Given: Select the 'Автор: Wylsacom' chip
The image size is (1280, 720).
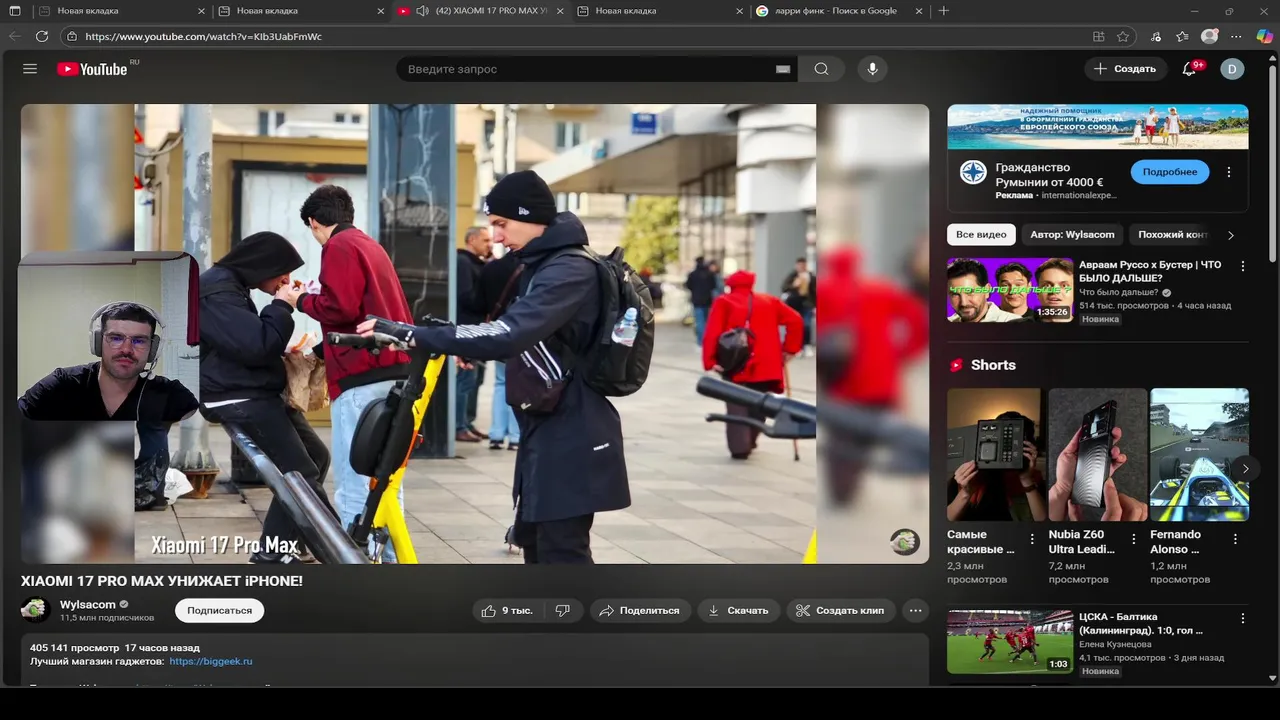Looking at the screenshot, I should pos(1072,234).
